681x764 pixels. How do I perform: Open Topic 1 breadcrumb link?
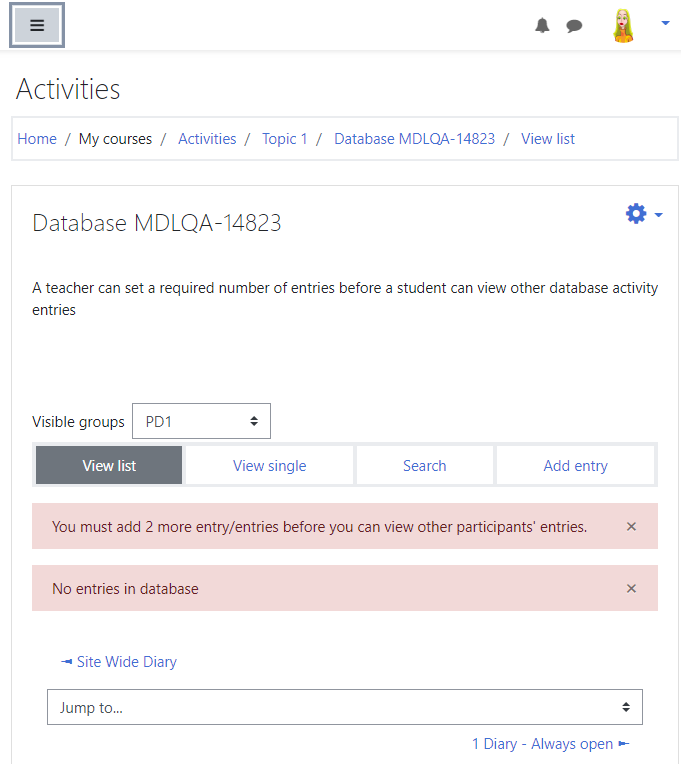pyautogui.click(x=284, y=139)
